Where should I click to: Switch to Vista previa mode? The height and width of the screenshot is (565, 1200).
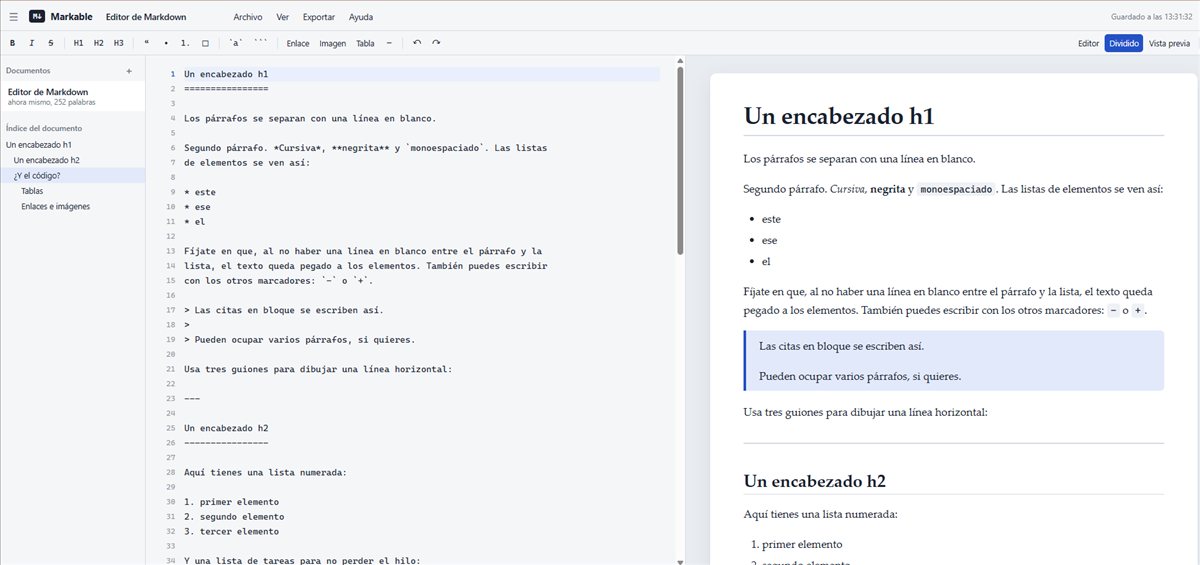pos(1169,43)
